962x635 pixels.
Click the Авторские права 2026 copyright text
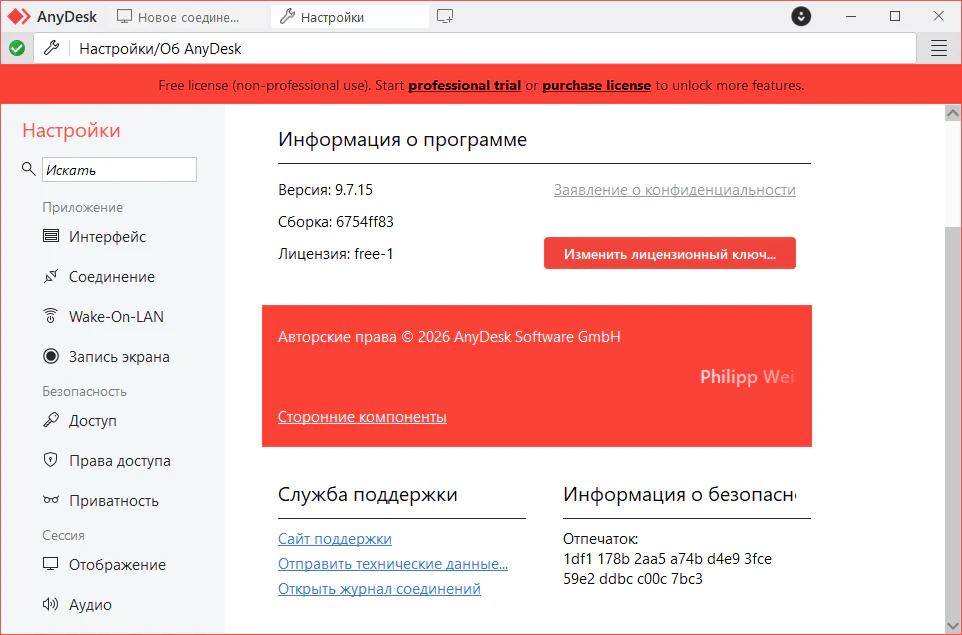click(449, 337)
